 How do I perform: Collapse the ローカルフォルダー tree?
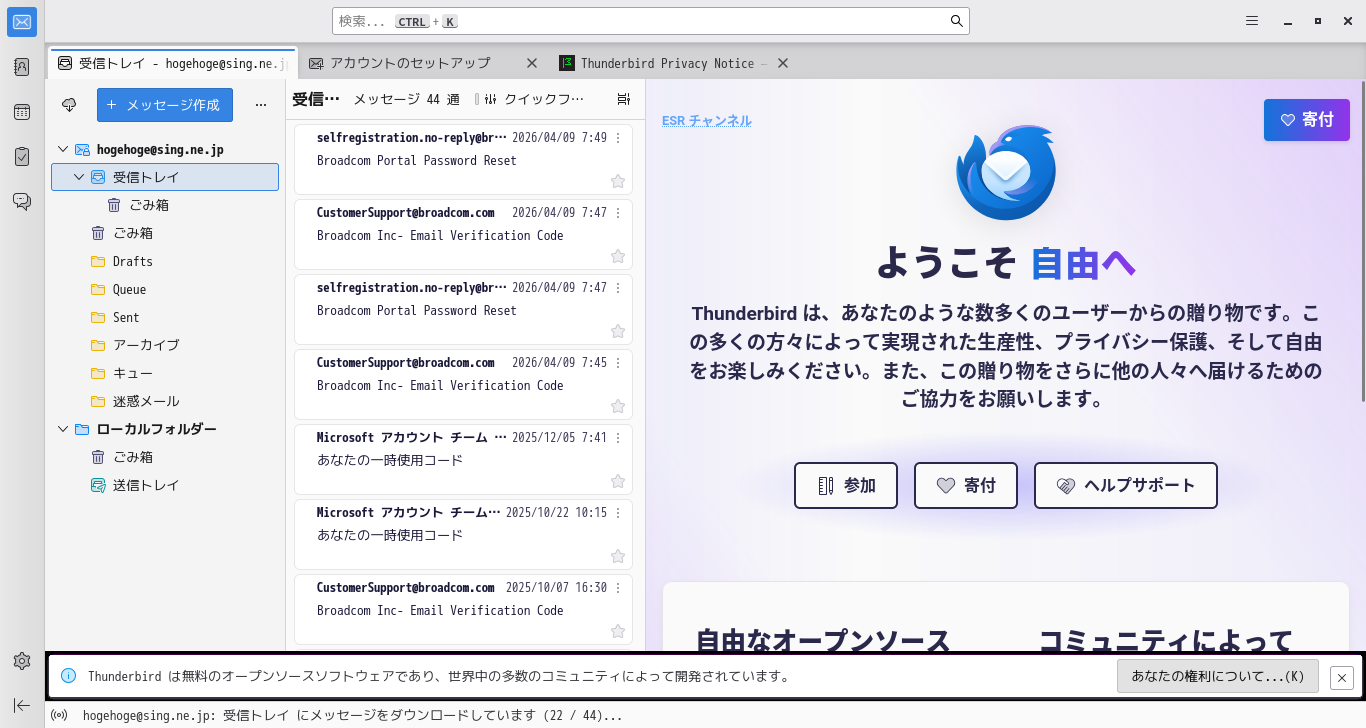coord(64,429)
